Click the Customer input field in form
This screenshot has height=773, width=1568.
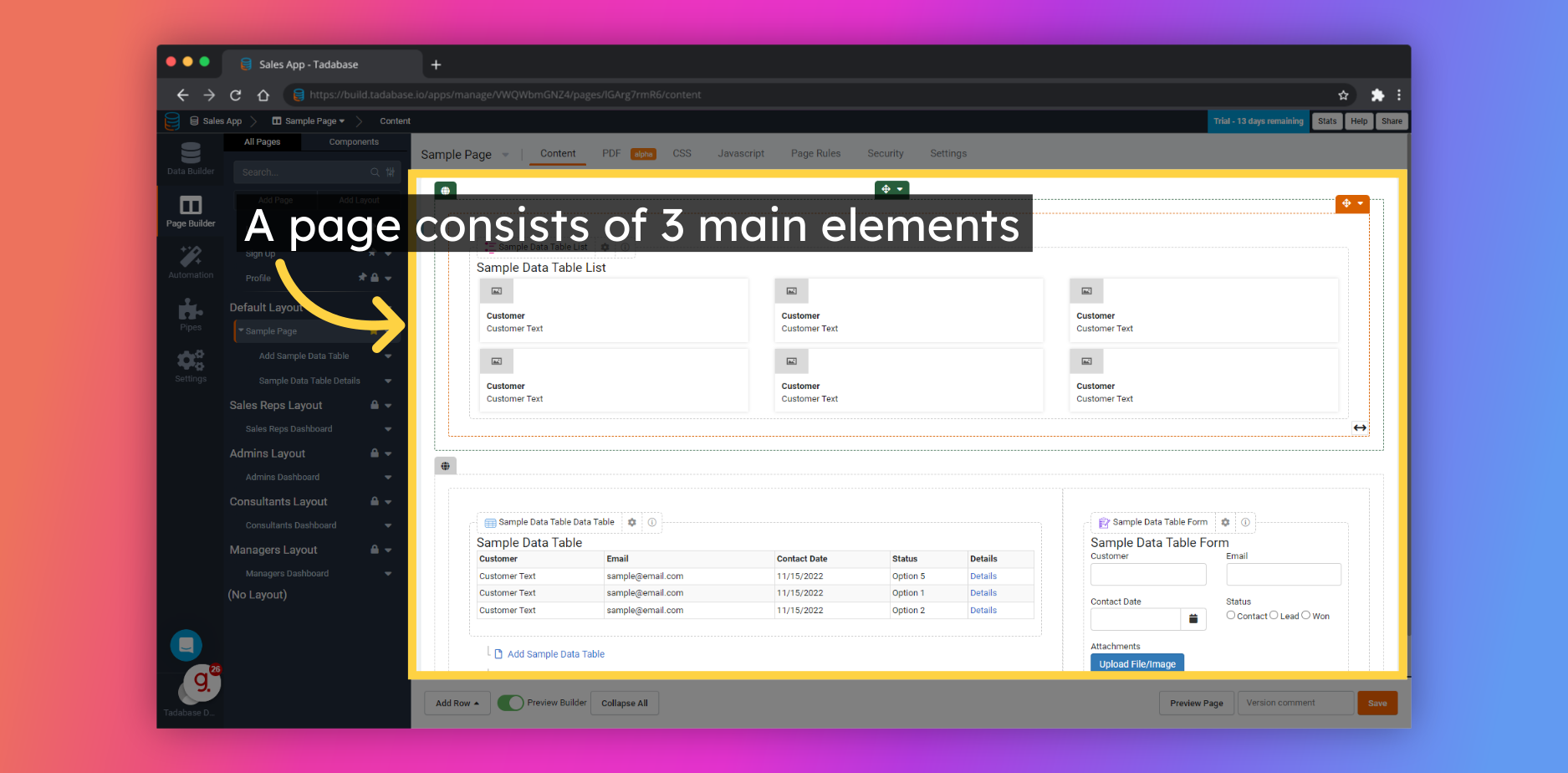[x=1148, y=574]
